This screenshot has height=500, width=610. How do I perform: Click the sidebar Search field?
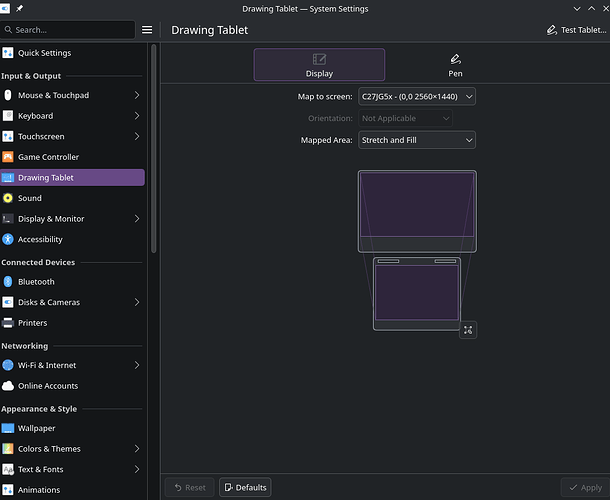coord(70,30)
